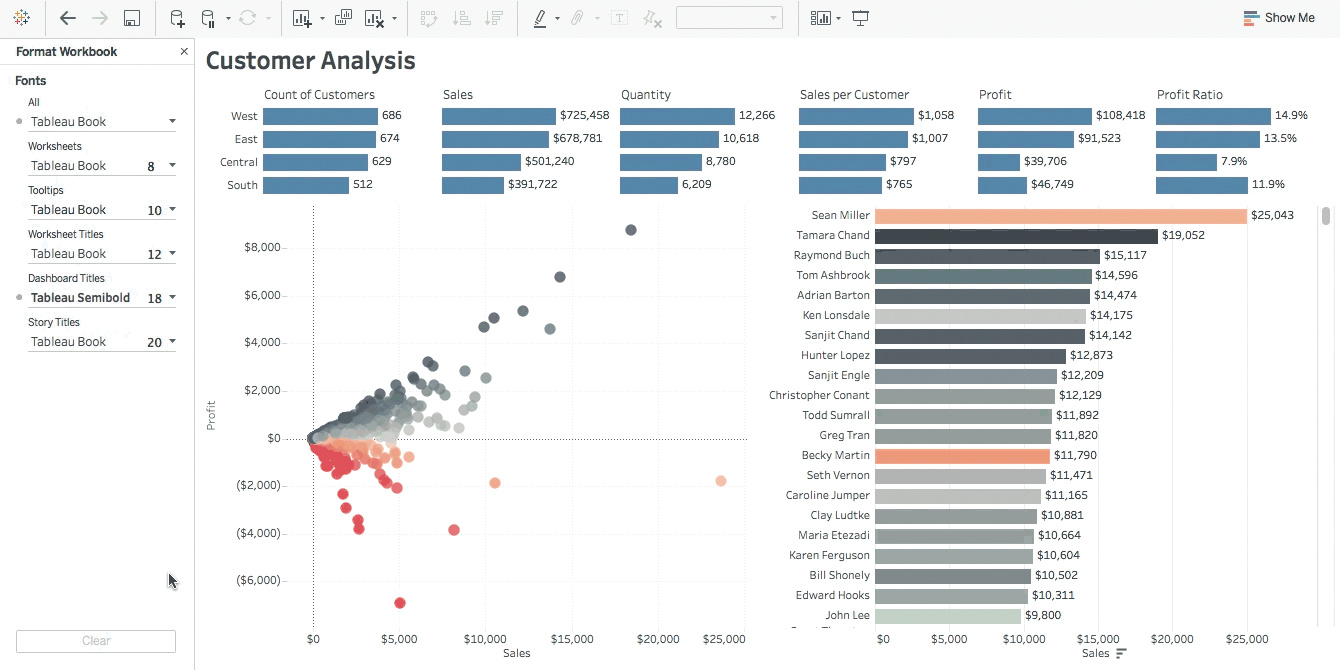This screenshot has height=670, width=1340.
Task: Click the Undo back arrow
Action: pyautogui.click(x=67, y=18)
